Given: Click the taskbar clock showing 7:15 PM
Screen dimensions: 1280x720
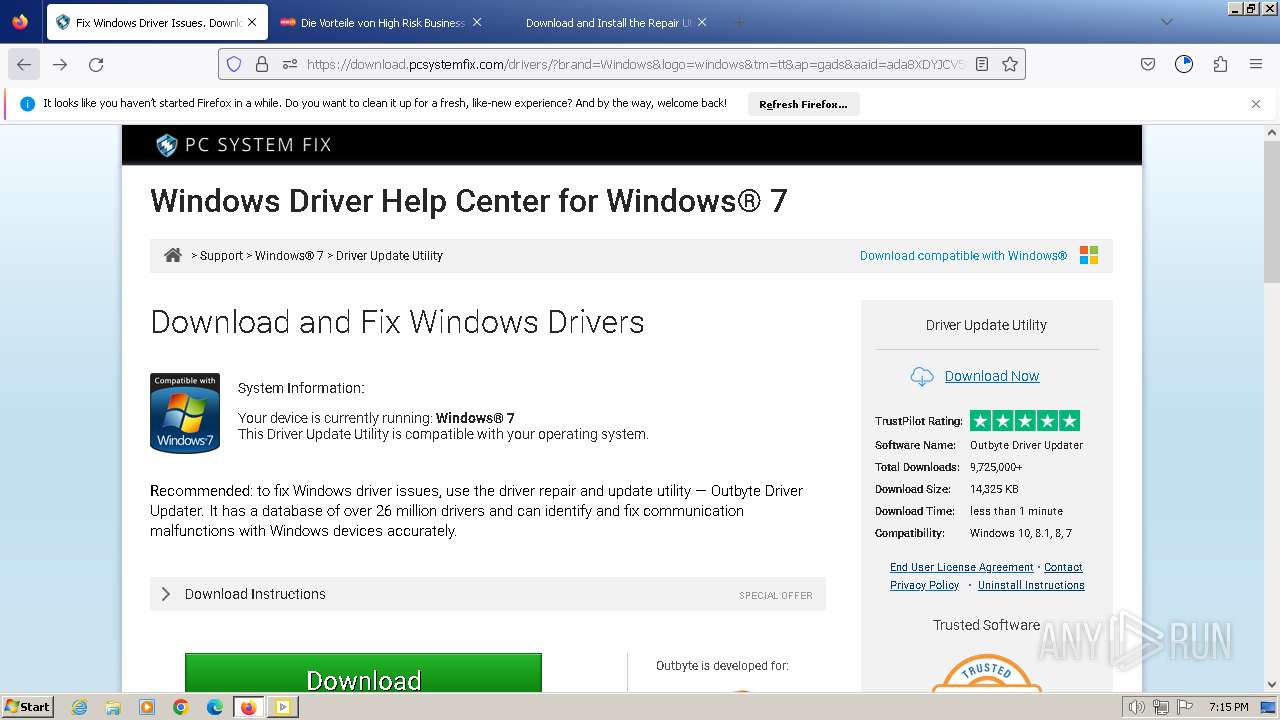Looking at the screenshot, I should pos(1228,707).
